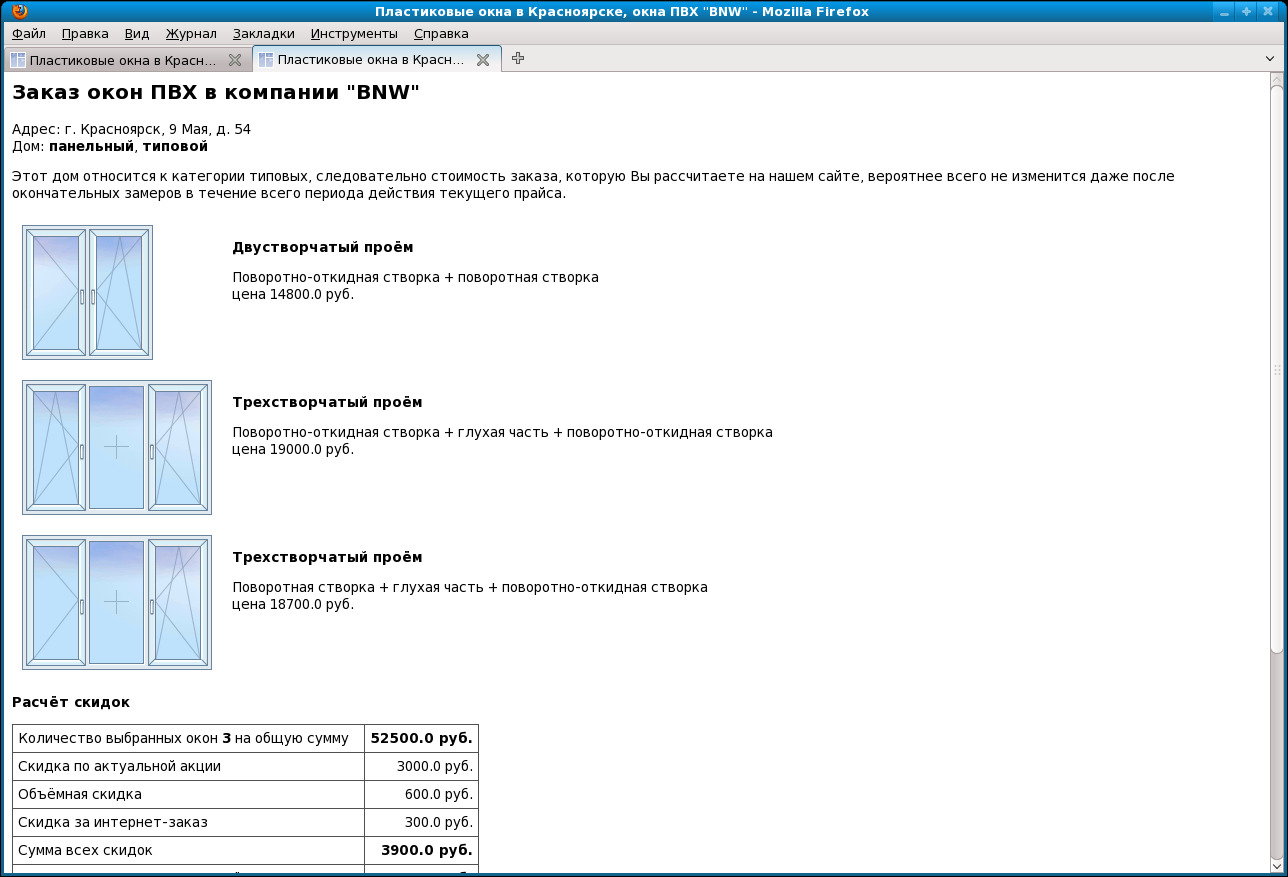Click the vertical scrollbar thumb
This screenshot has height=877, width=1288.
point(1276,370)
